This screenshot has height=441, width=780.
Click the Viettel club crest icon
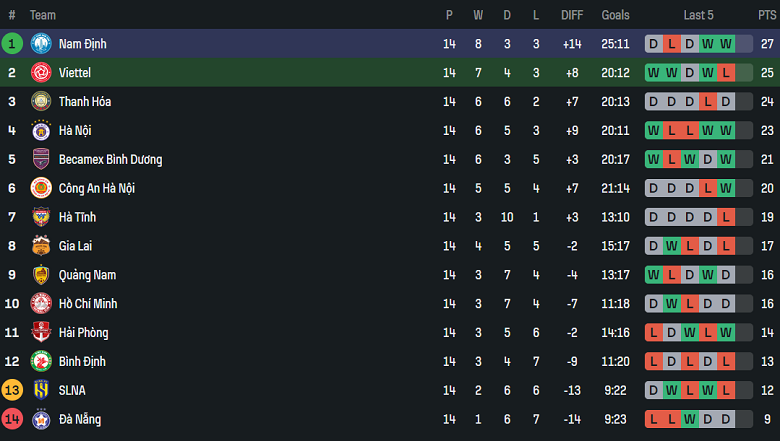coord(41,73)
